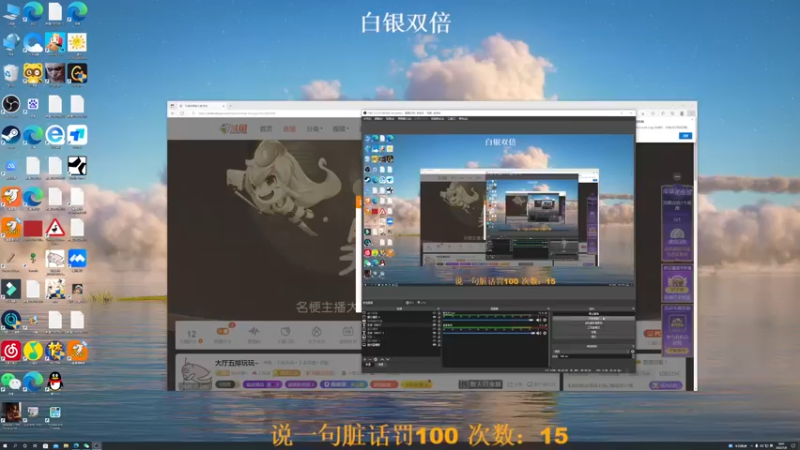Open the Recycle Bin on the desktop
The width and height of the screenshot is (800, 450).
point(11,74)
